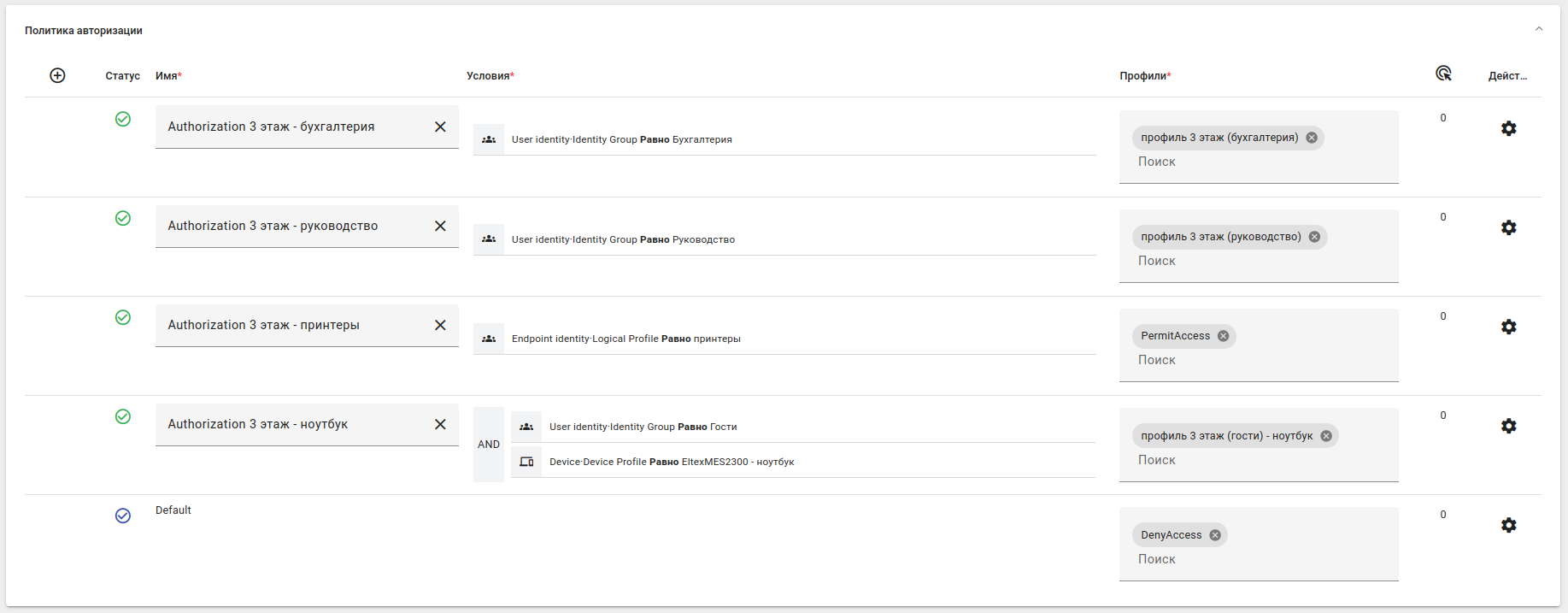
Task: Toggle status of the бухгалтерия rule
Action: [123, 119]
